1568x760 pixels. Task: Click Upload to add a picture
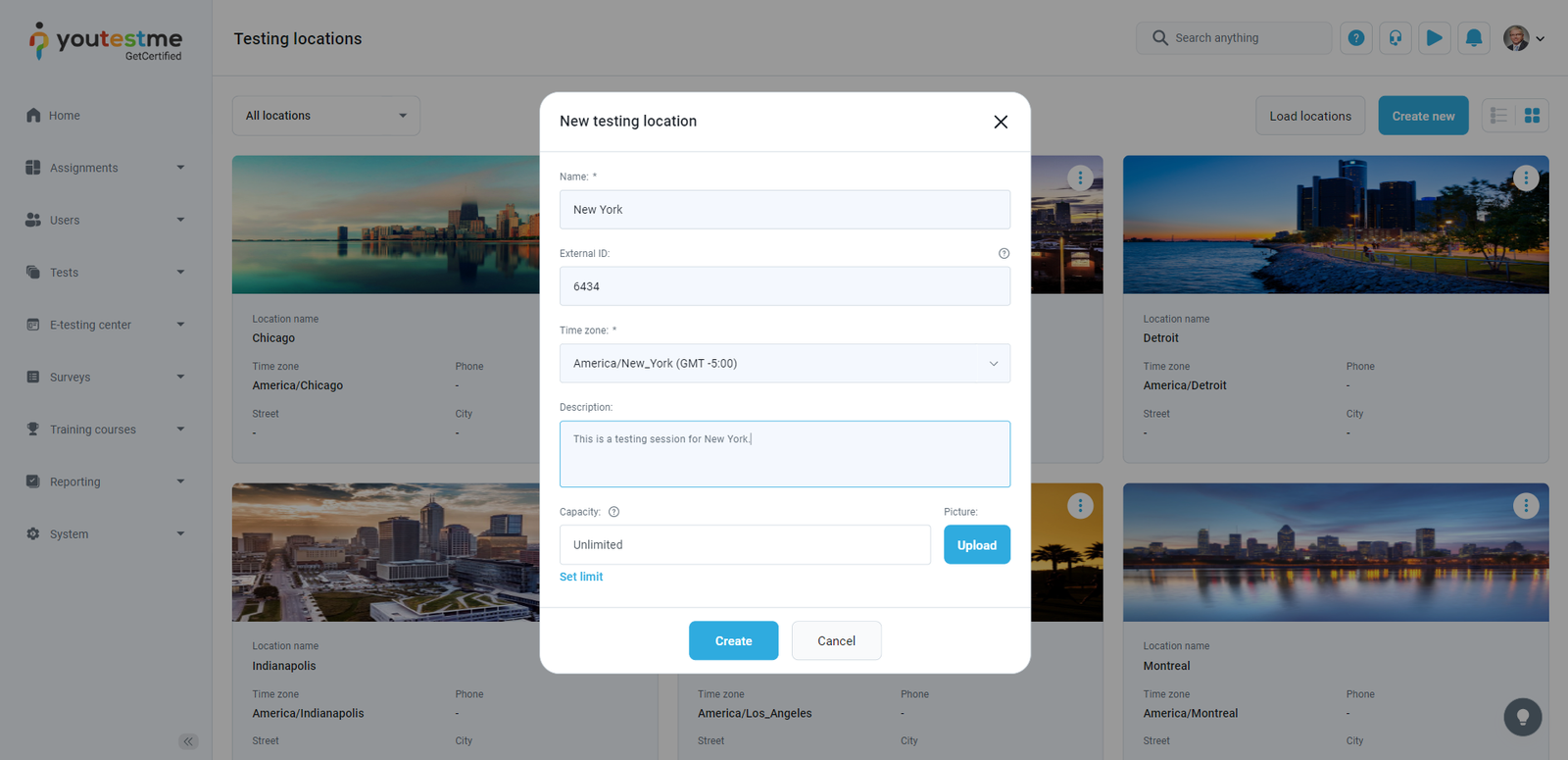coord(977,545)
